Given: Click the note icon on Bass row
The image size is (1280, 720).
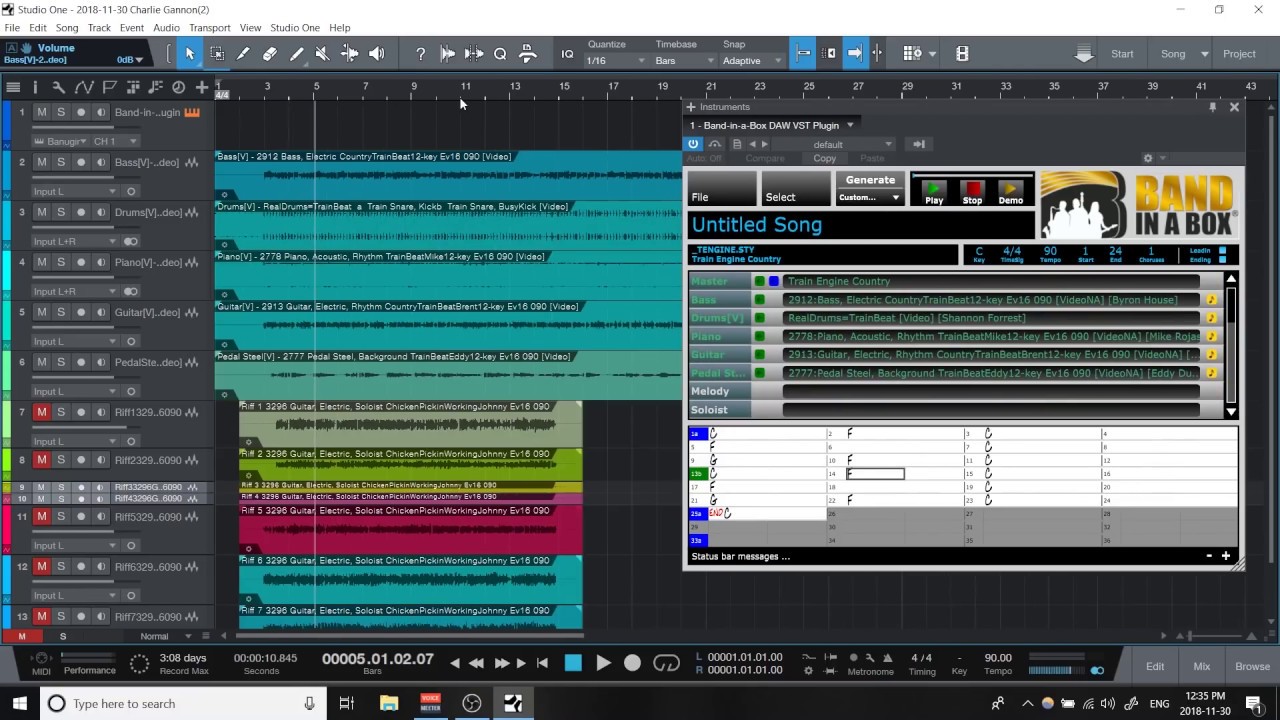Looking at the screenshot, I should click(1211, 300).
